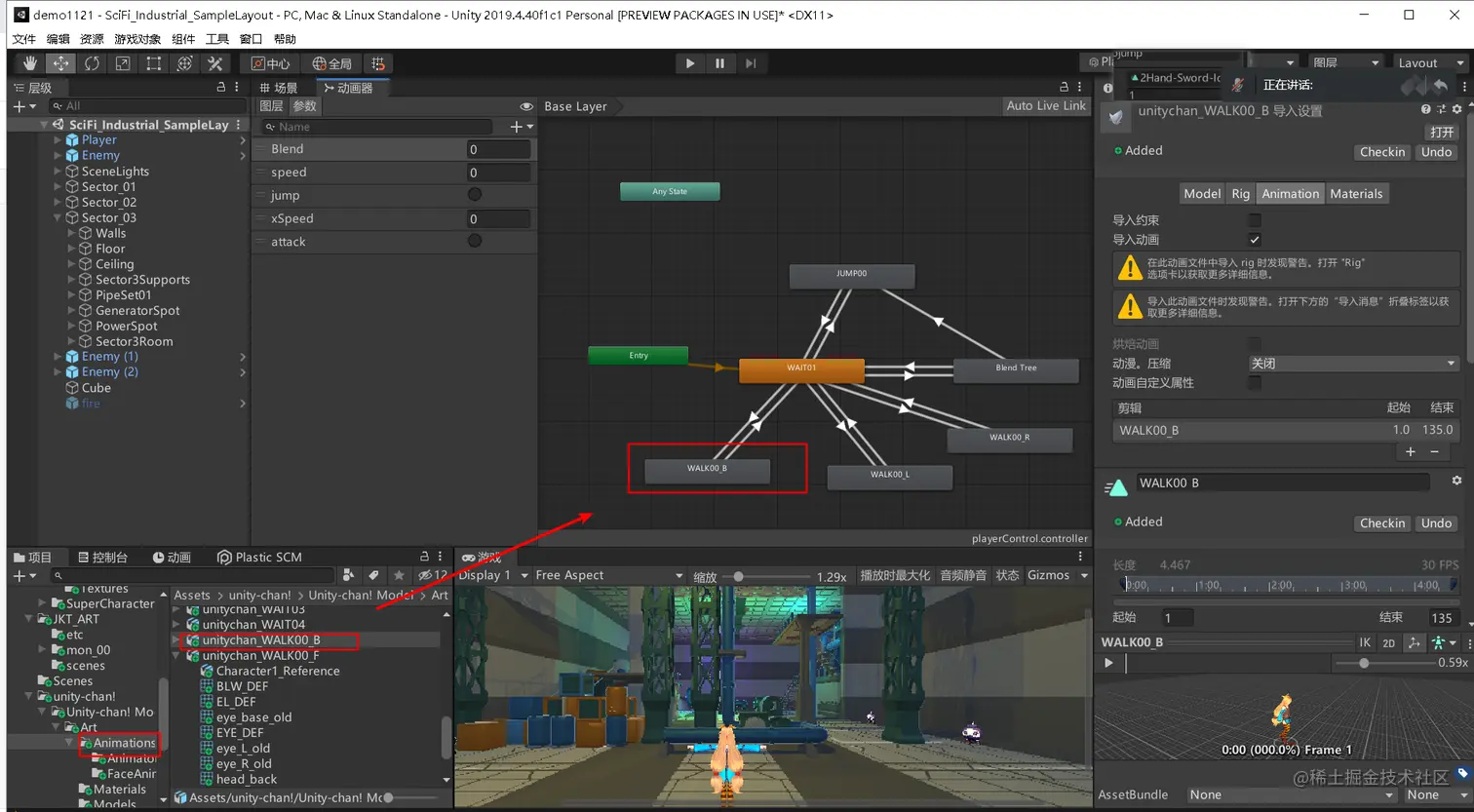The image size is (1474, 812).
Task: Open the Display 1 dropdown
Action: (493, 575)
